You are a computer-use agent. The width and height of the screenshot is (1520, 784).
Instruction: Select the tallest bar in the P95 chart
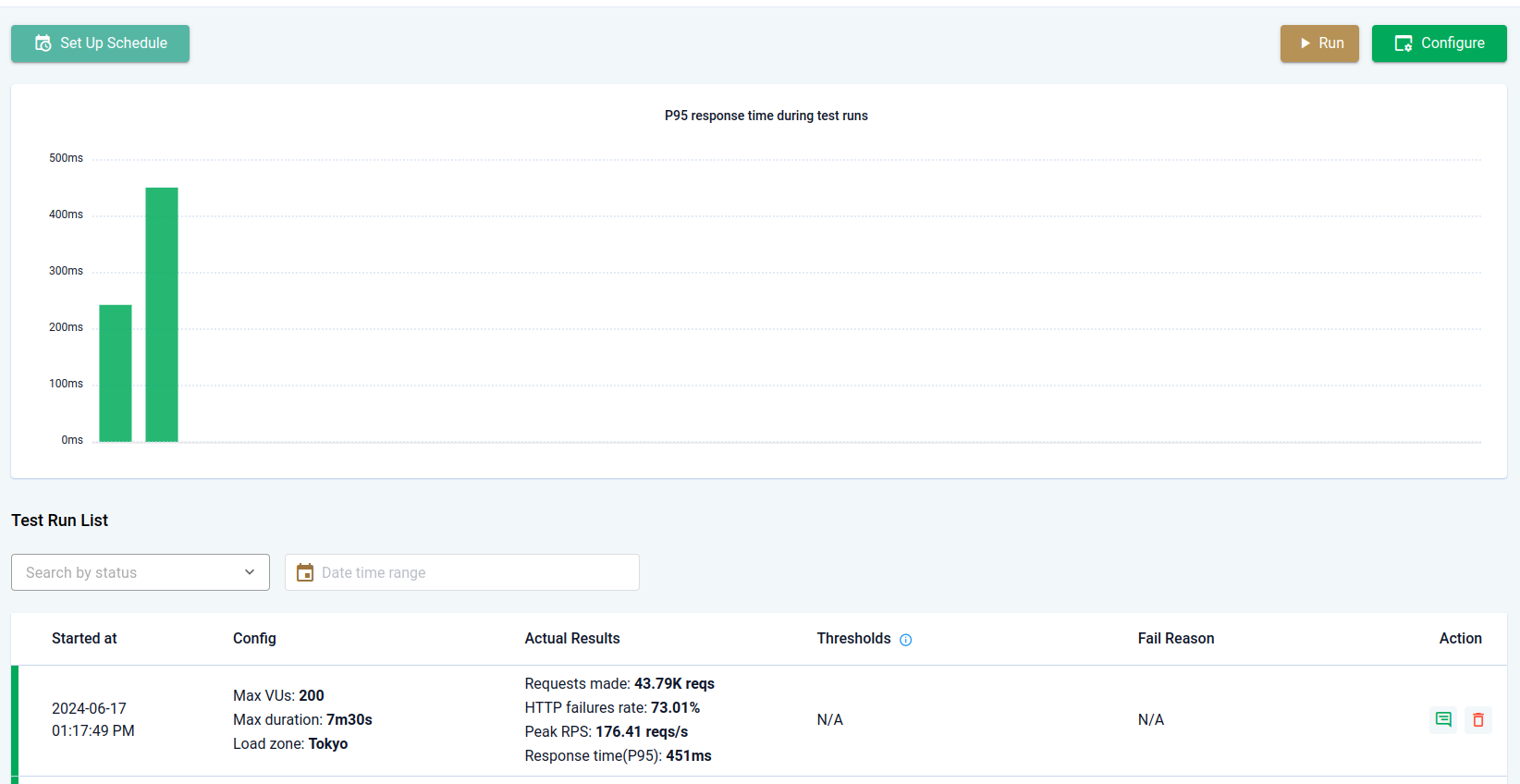point(162,314)
